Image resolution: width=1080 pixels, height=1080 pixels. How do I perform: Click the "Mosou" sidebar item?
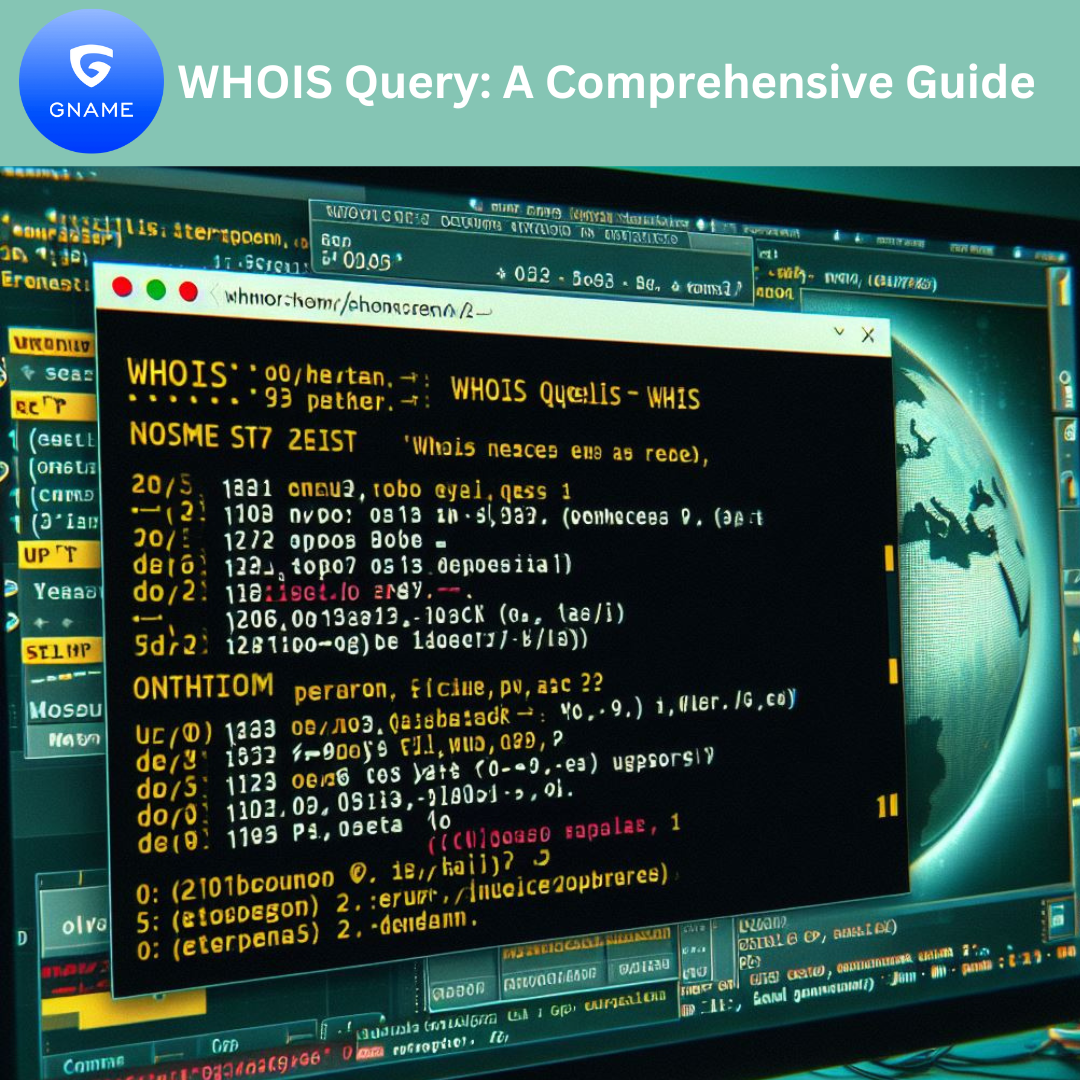65,709
